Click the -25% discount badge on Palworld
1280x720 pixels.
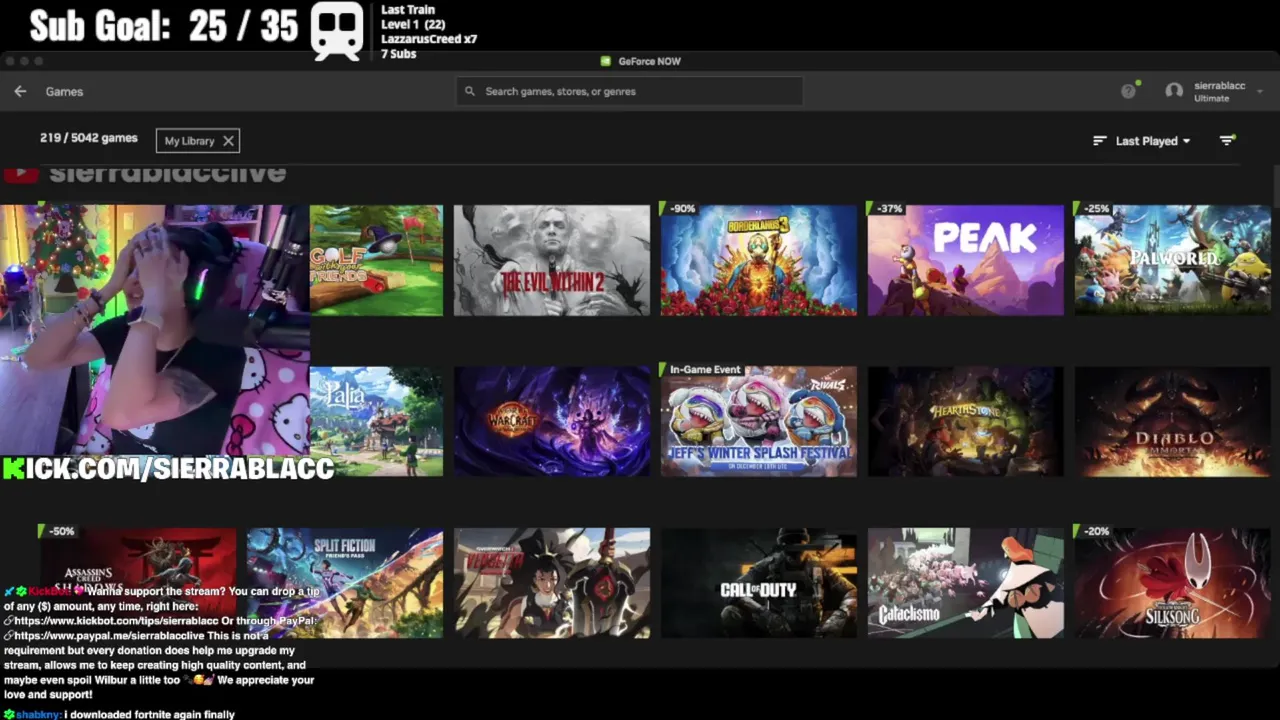pos(1096,209)
